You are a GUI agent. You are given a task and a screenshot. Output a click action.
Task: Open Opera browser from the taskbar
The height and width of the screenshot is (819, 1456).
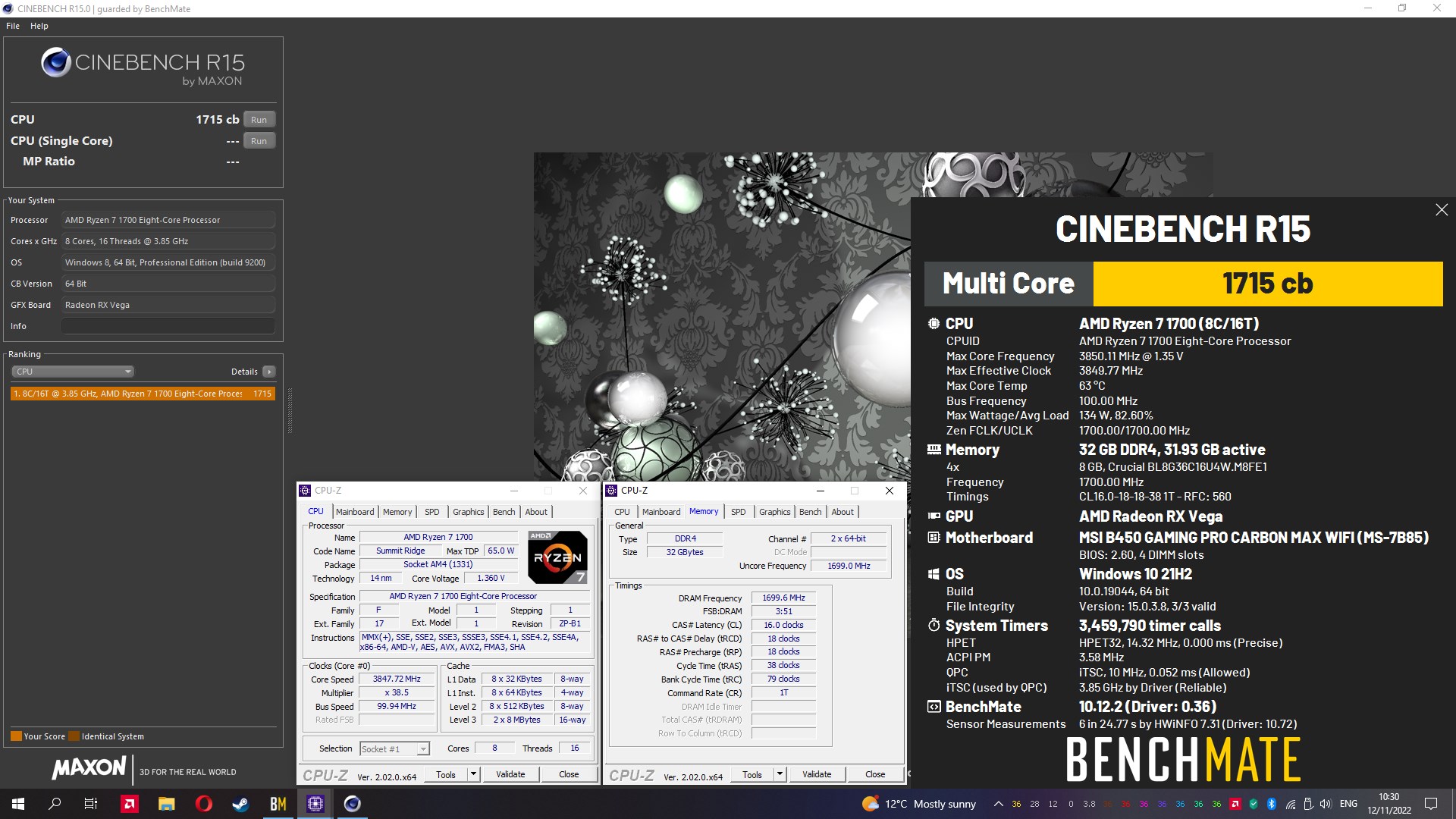click(x=203, y=804)
